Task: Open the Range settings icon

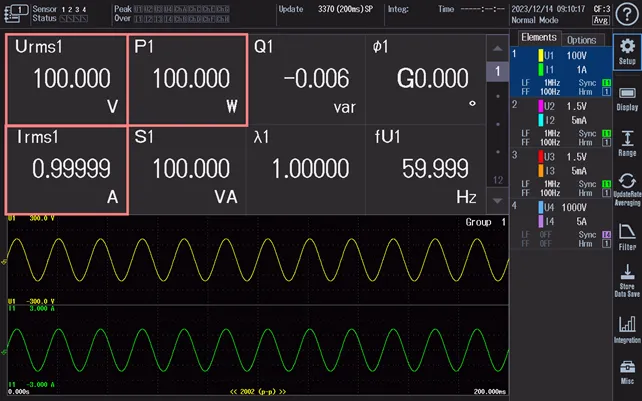Action: point(627,143)
